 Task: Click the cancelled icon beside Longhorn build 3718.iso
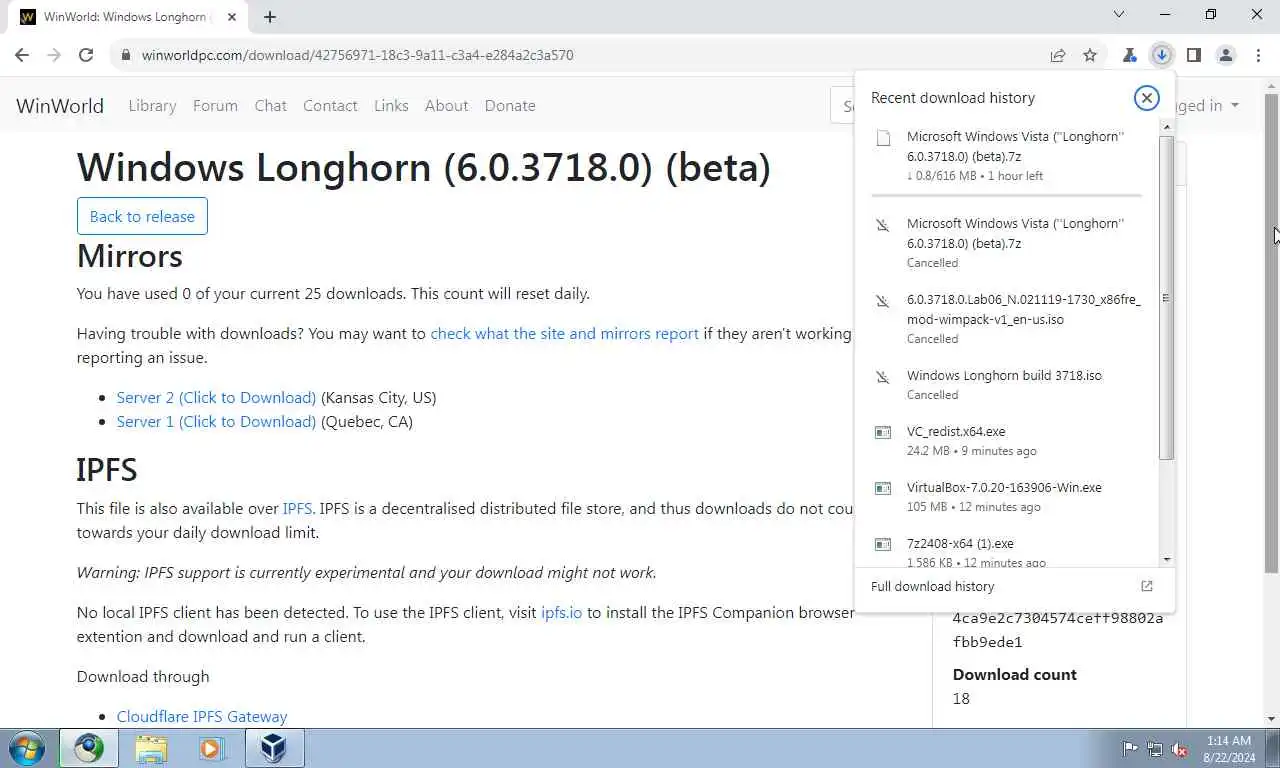pyautogui.click(x=882, y=377)
